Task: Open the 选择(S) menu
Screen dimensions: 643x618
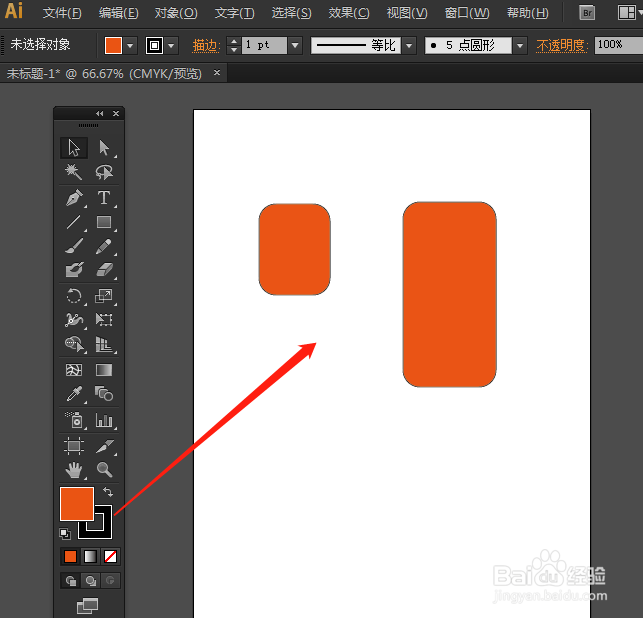Action: point(292,13)
